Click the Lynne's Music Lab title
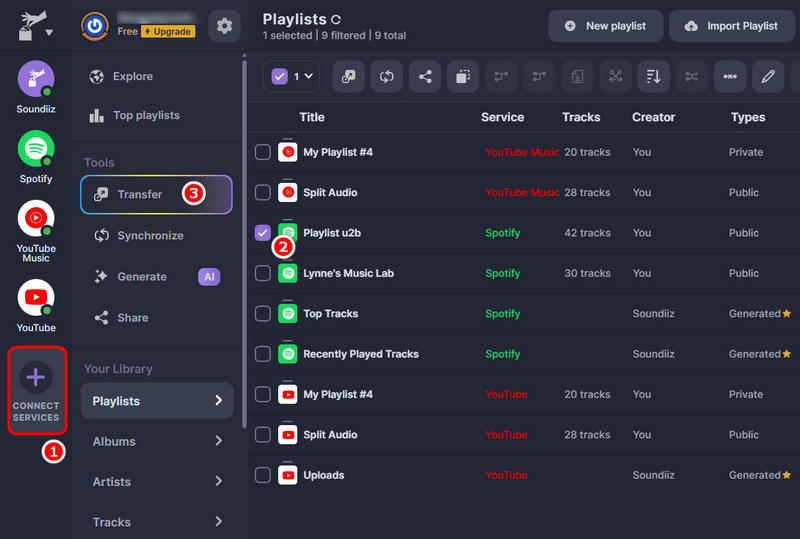The image size is (800, 539). coord(348,273)
